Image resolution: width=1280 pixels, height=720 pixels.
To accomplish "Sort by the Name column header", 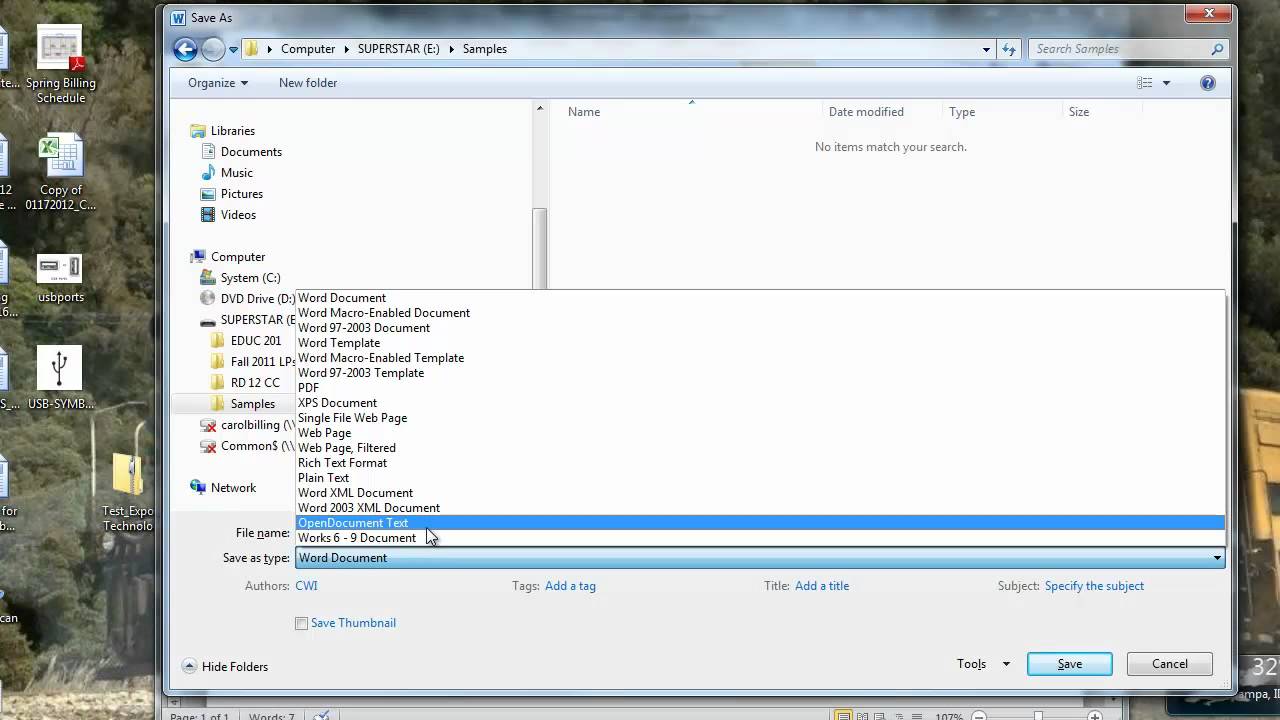I will coord(584,112).
